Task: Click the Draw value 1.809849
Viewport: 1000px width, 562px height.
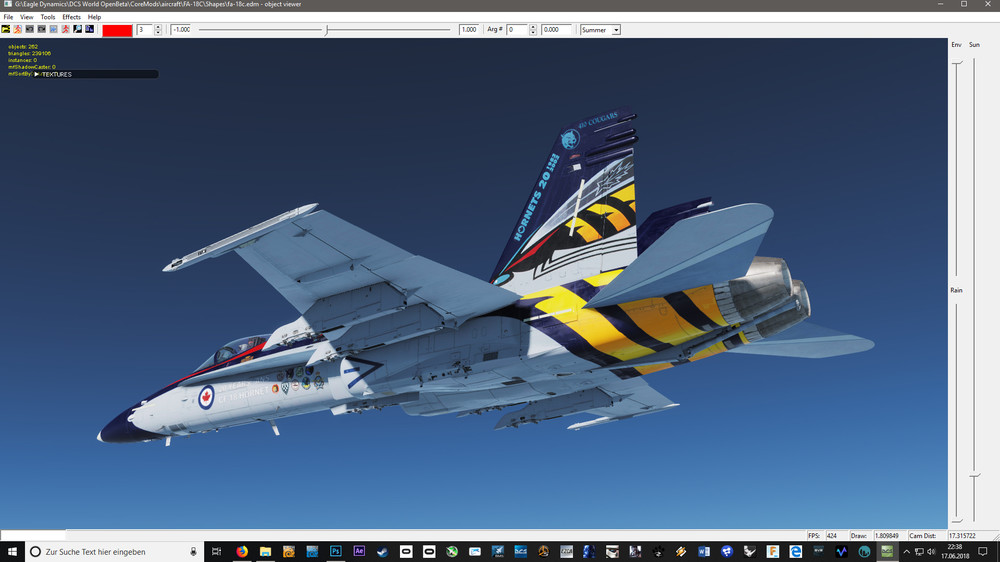Action: [x=886, y=536]
